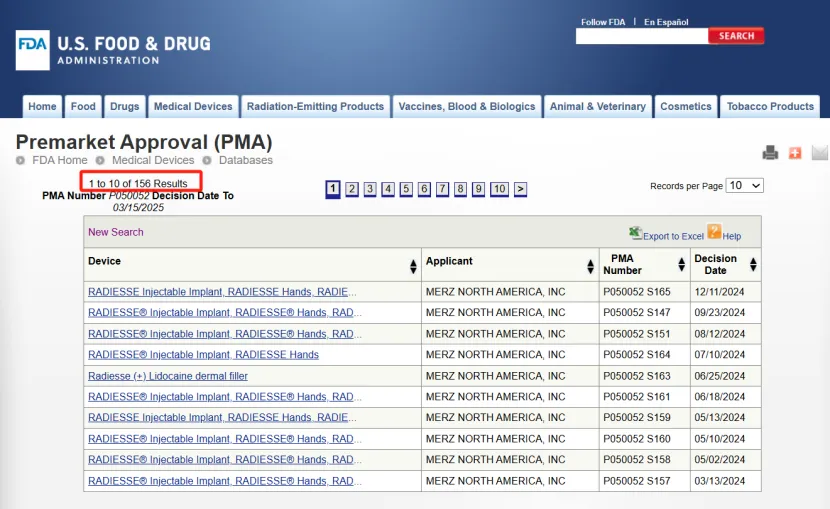
Task: Click next page arrow in pagination
Action: tap(520, 189)
